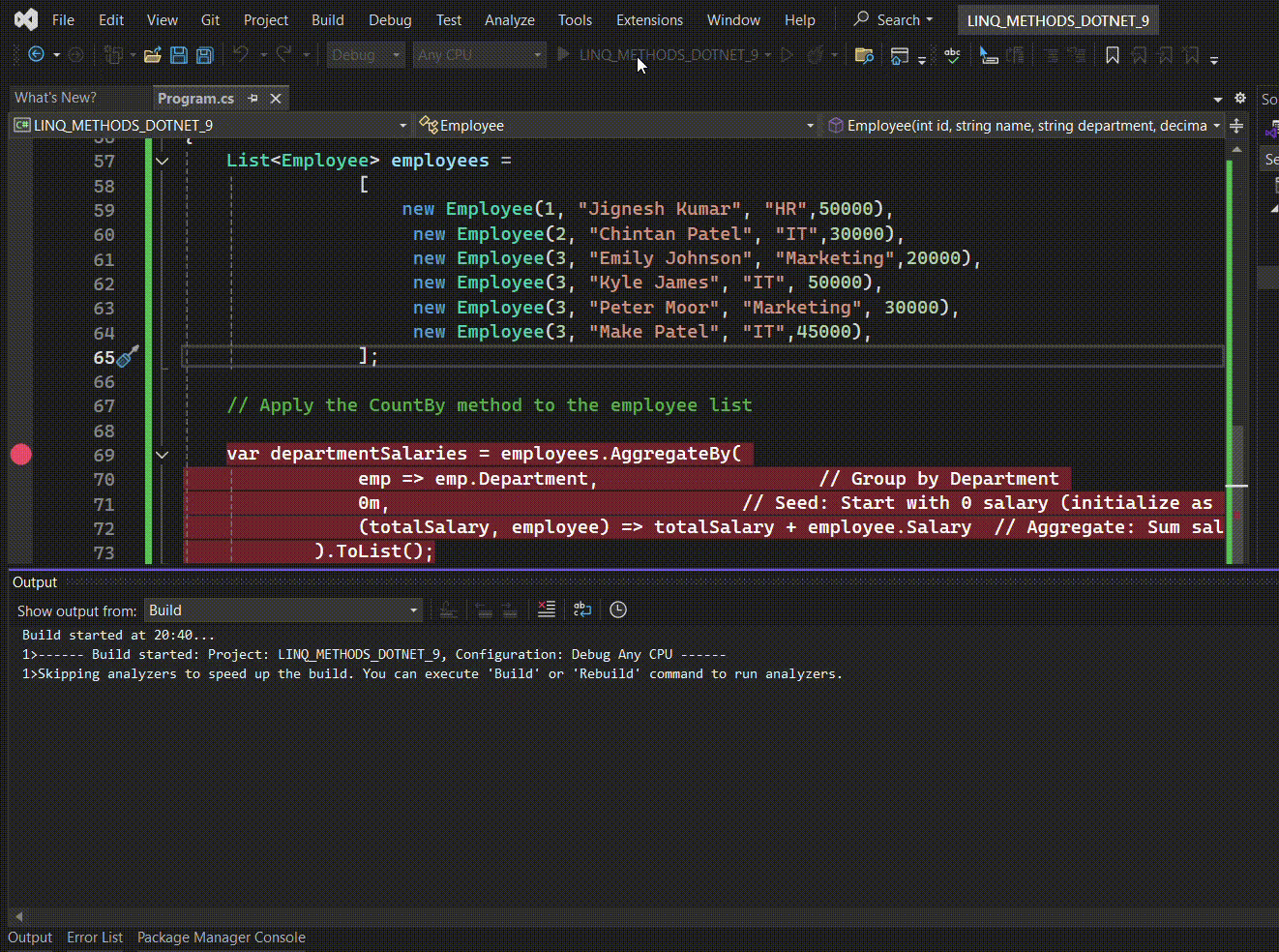Open Find in Files
Viewport: 1279px width, 952px height.
pyautogui.click(x=863, y=55)
